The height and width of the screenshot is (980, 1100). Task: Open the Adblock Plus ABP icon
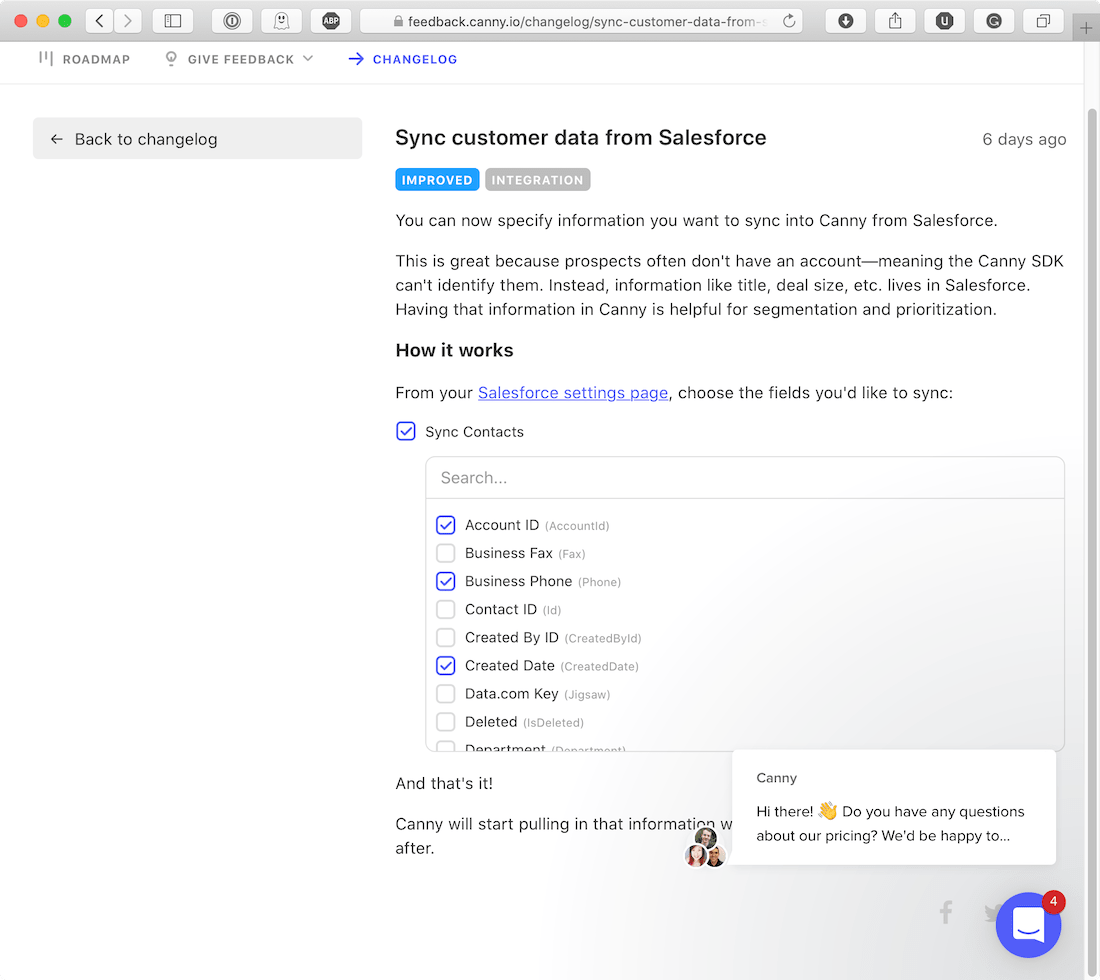pyautogui.click(x=331, y=21)
